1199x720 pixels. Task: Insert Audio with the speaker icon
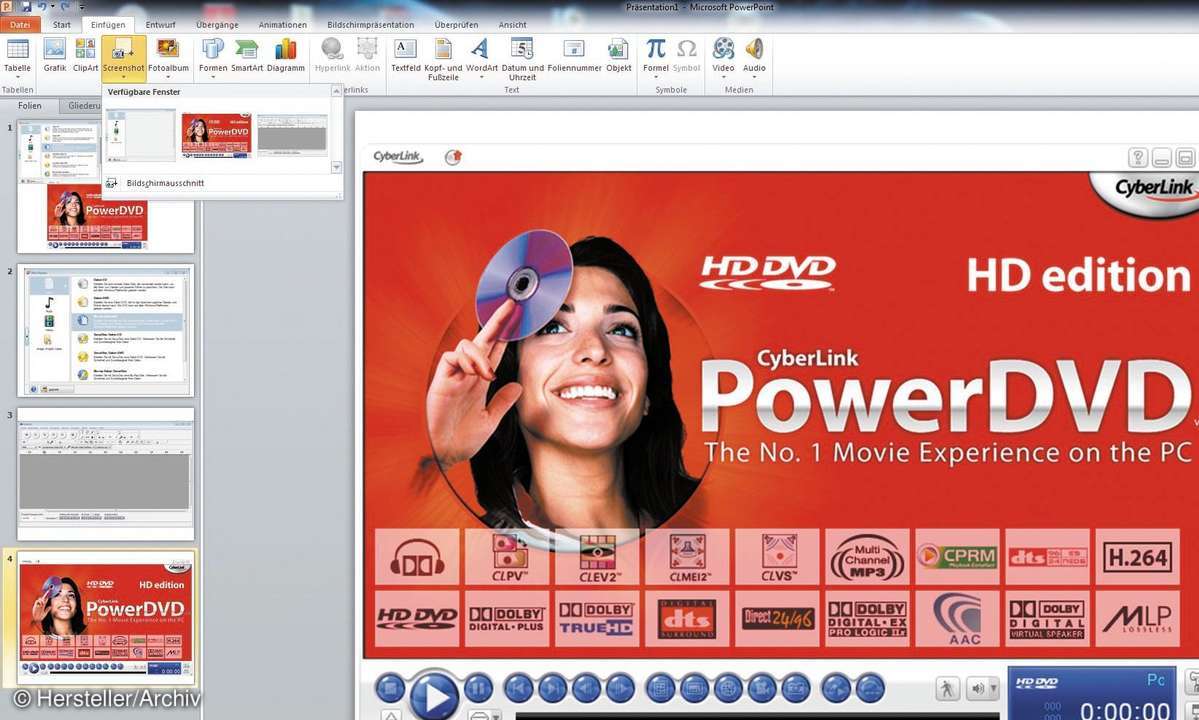(754, 49)
